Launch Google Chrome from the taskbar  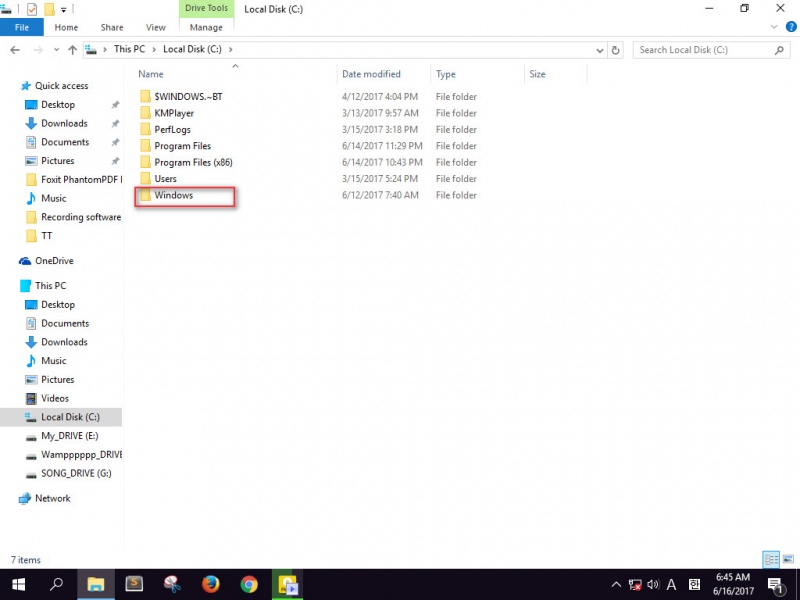[249, 585]
